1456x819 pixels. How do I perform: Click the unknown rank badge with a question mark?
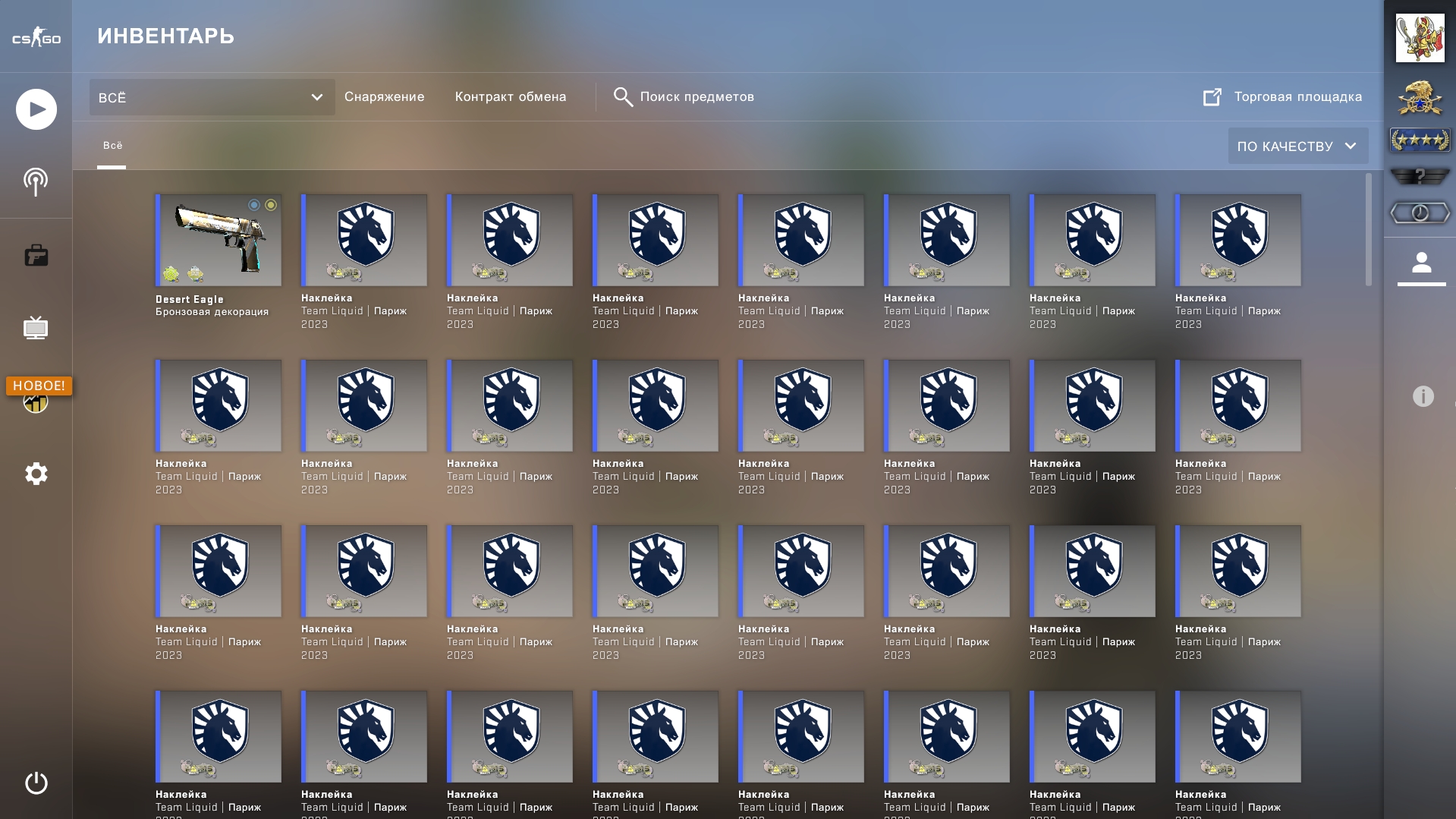[x=1420, y=176]
